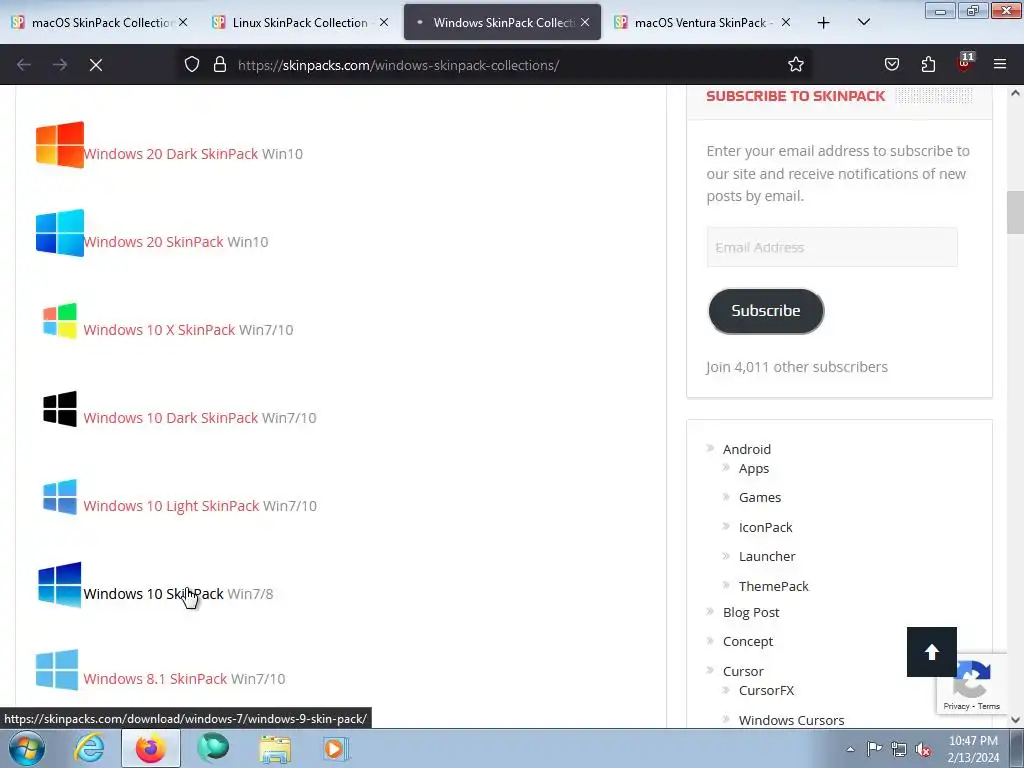View site security via the padlock icon
This screenshot has height=768, width=1024.
tap(220, 65)
